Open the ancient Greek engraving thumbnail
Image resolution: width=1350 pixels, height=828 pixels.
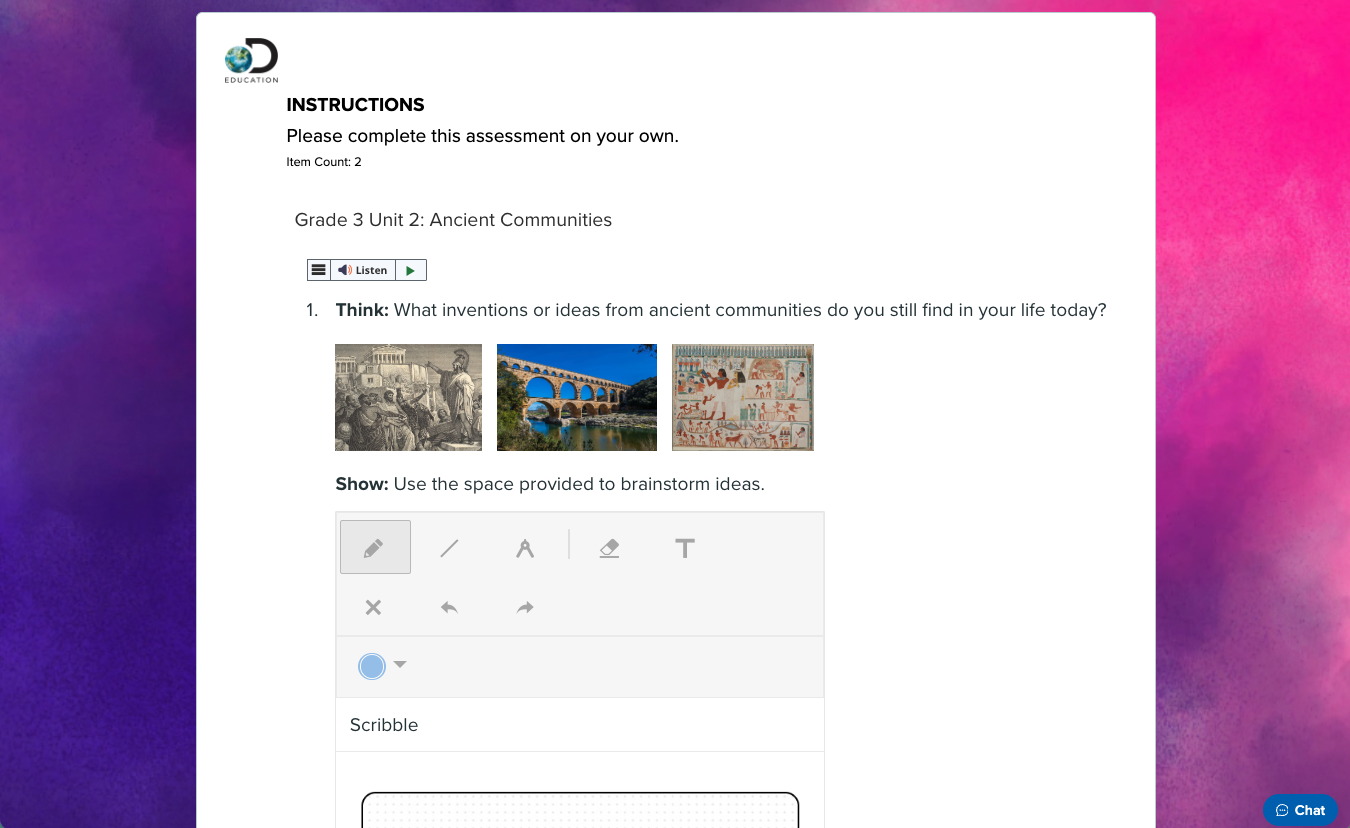[408, 397]
